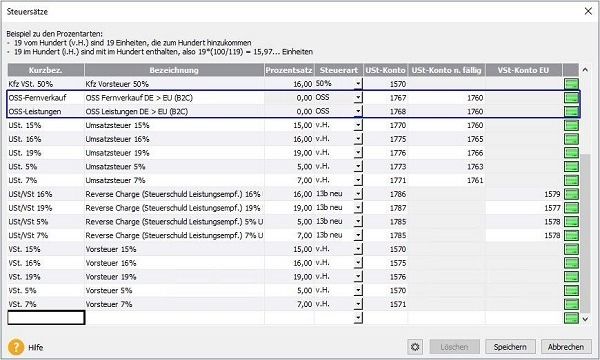Click VSt-Konto EU value 1577
This screenshot has height=360, width=600.
pyautogui.click(x=552, y=208)
